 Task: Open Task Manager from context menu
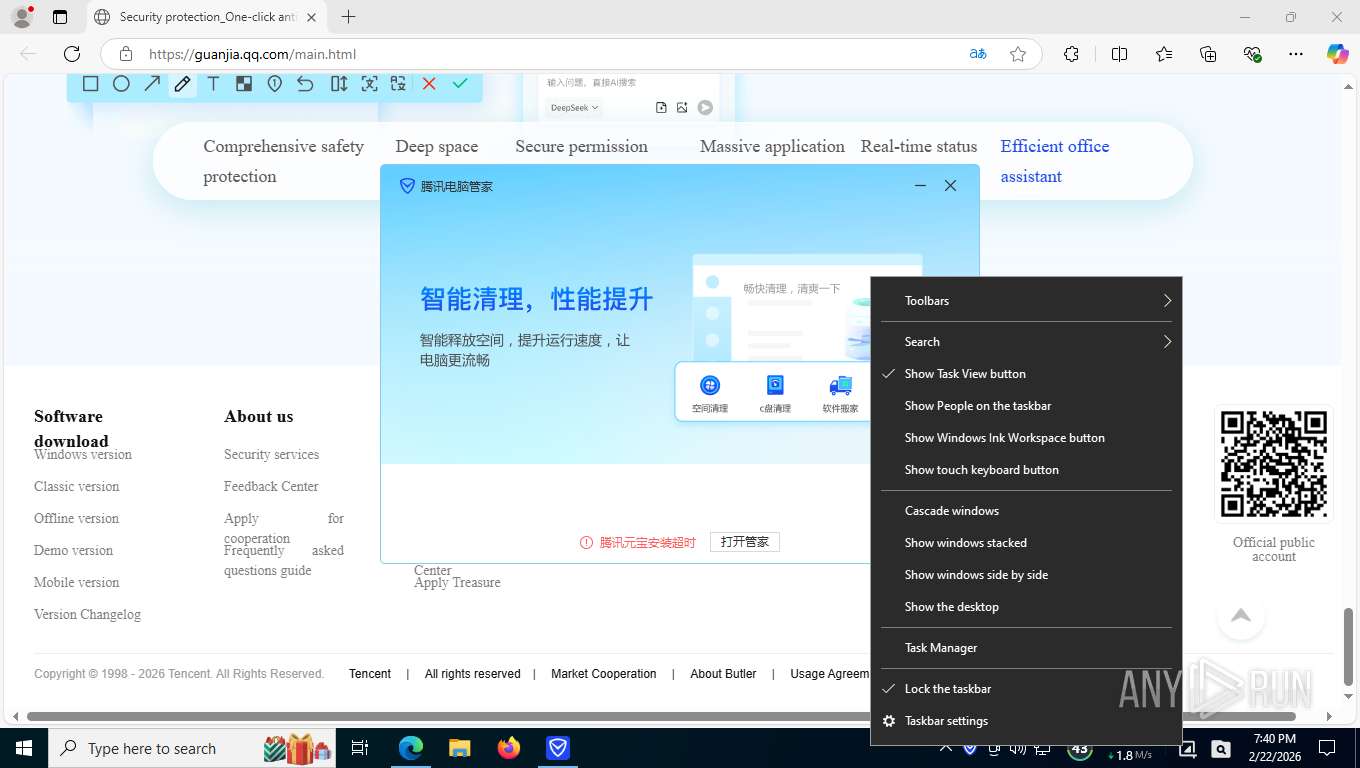[x=1026, y=648]
